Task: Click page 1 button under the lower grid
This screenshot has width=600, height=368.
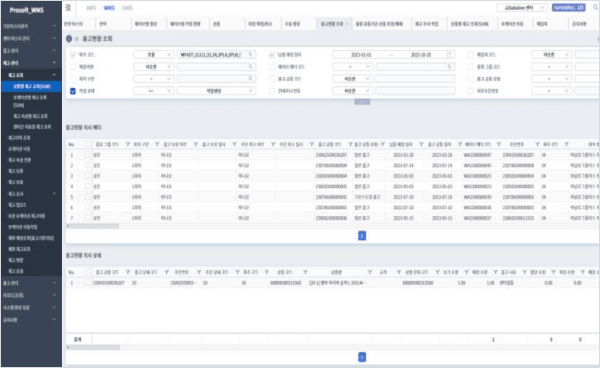Action: (362, 357)
